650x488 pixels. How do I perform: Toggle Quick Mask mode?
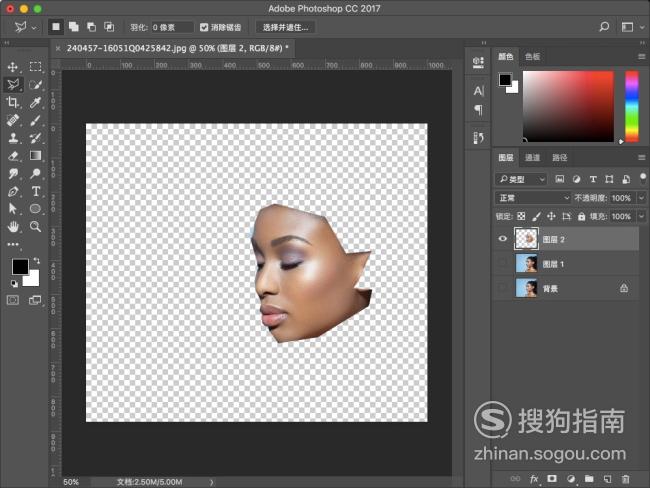(13, 300)
